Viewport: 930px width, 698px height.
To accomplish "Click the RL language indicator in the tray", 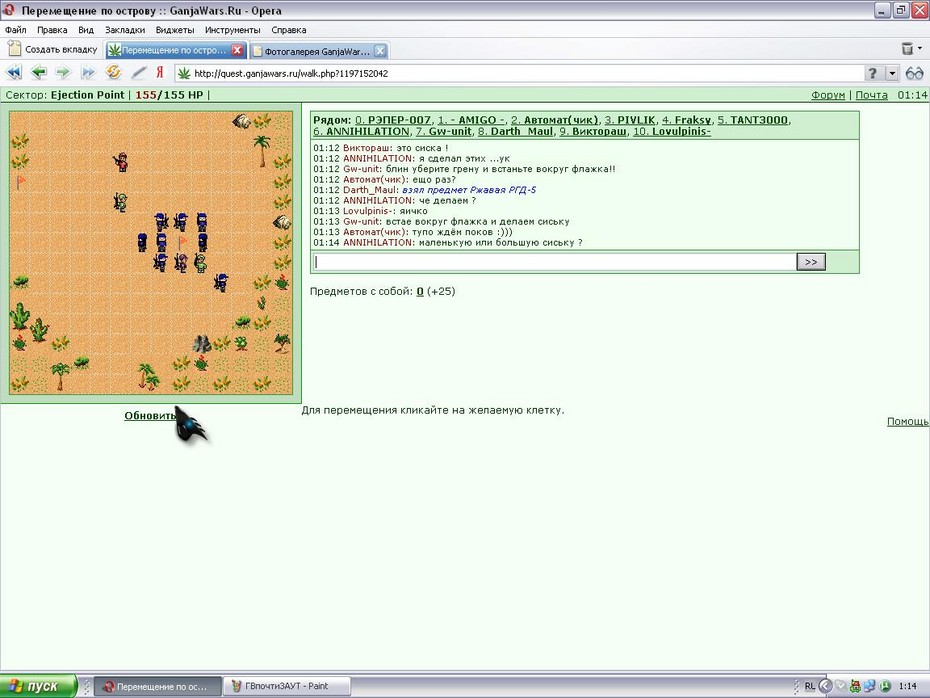I will point(810,686).
